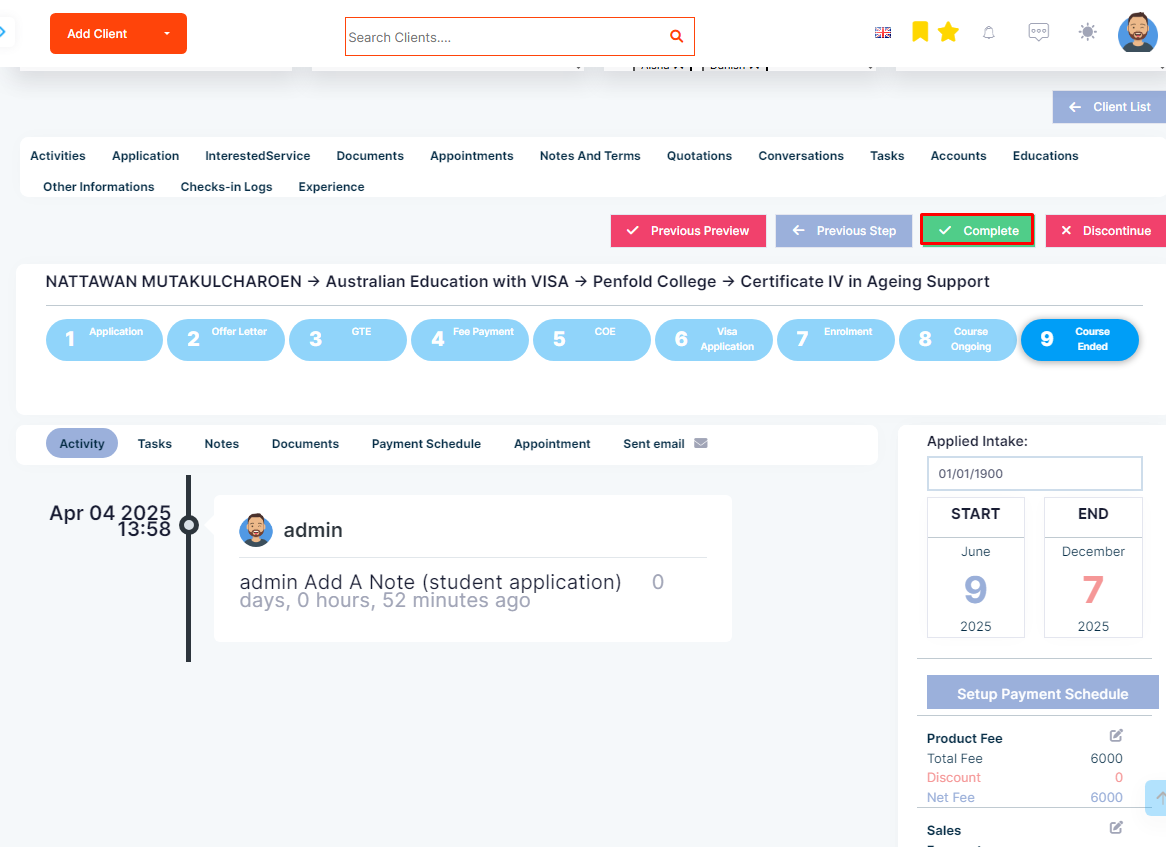Edit the Sales section with pencil icon

[1115, 828]
